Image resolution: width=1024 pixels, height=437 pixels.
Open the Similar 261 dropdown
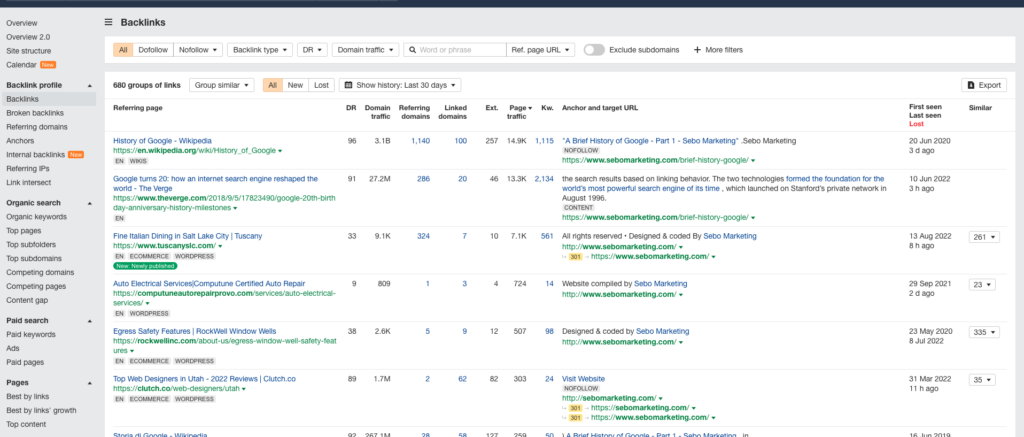coord(984,237)
